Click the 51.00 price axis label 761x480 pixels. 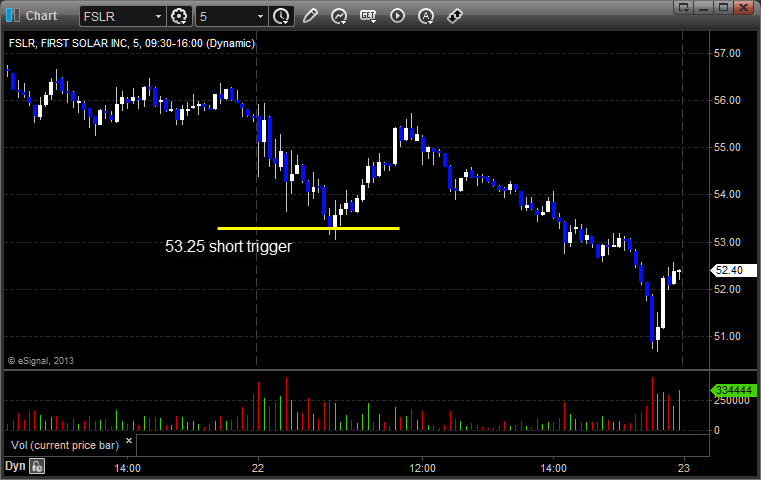(727, 336)
